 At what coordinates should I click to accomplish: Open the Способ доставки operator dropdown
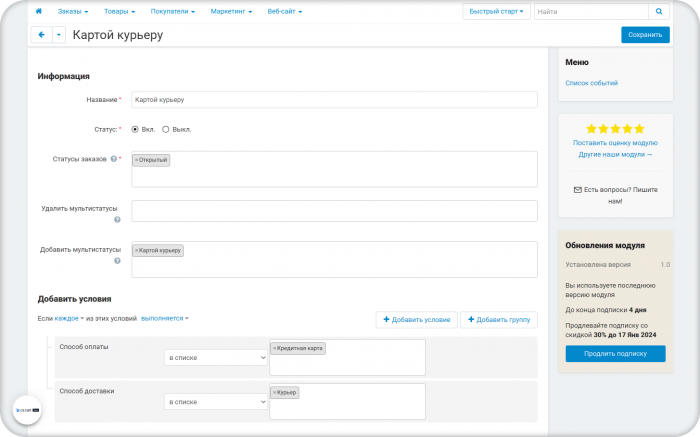click(216, 402)
